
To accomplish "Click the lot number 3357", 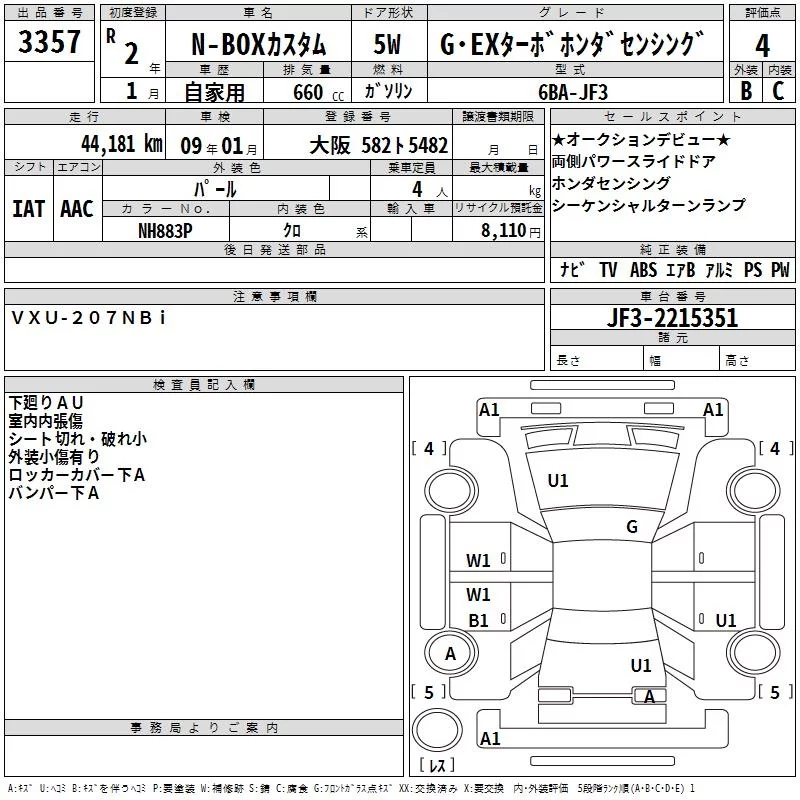I will pos(49,42).
